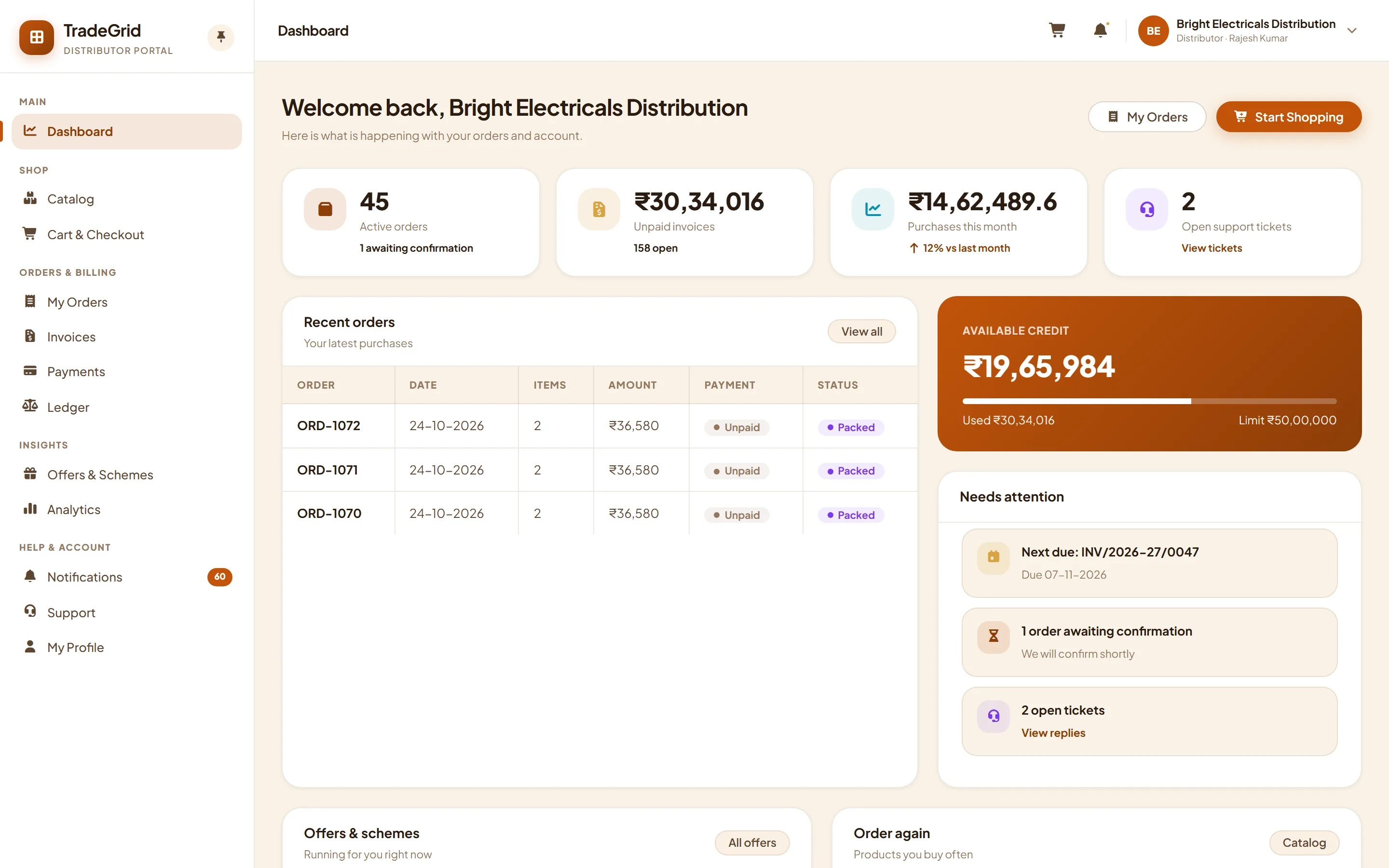Click the Catalog boxes sidebar icon
The image size is (1389, 868).
click(x=30, y=198)
